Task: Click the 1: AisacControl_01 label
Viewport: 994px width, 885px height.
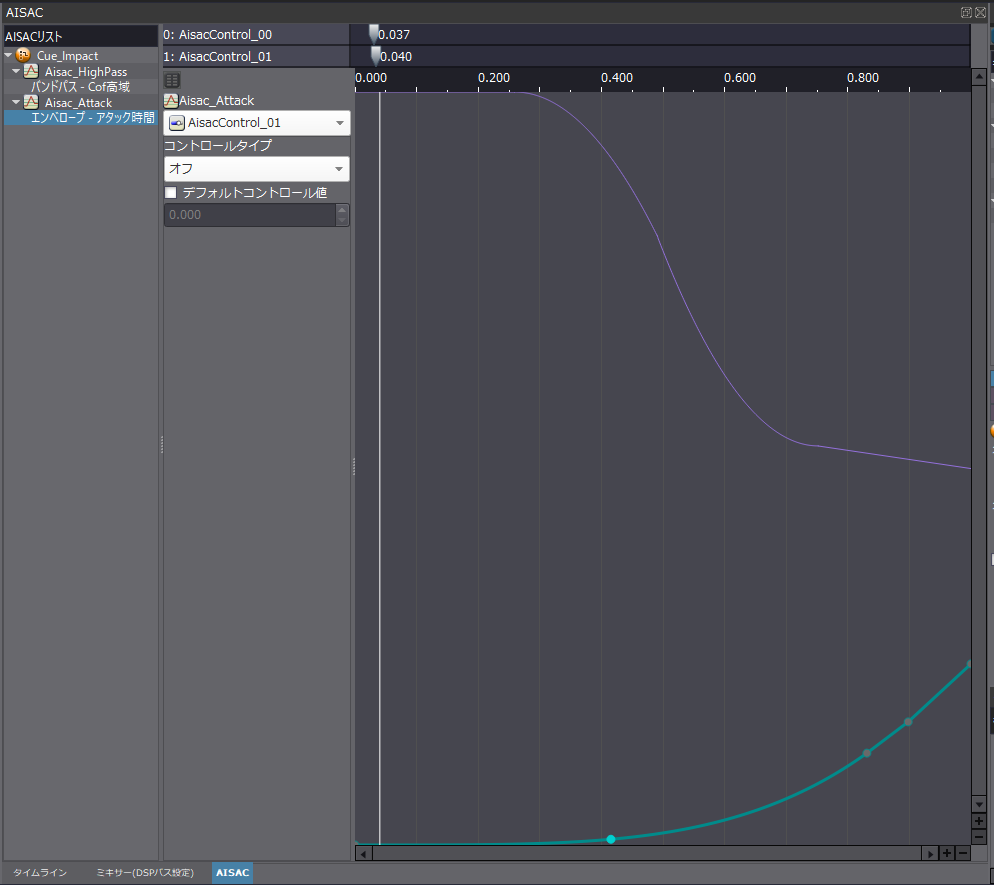Action: (x=217, y=56)
